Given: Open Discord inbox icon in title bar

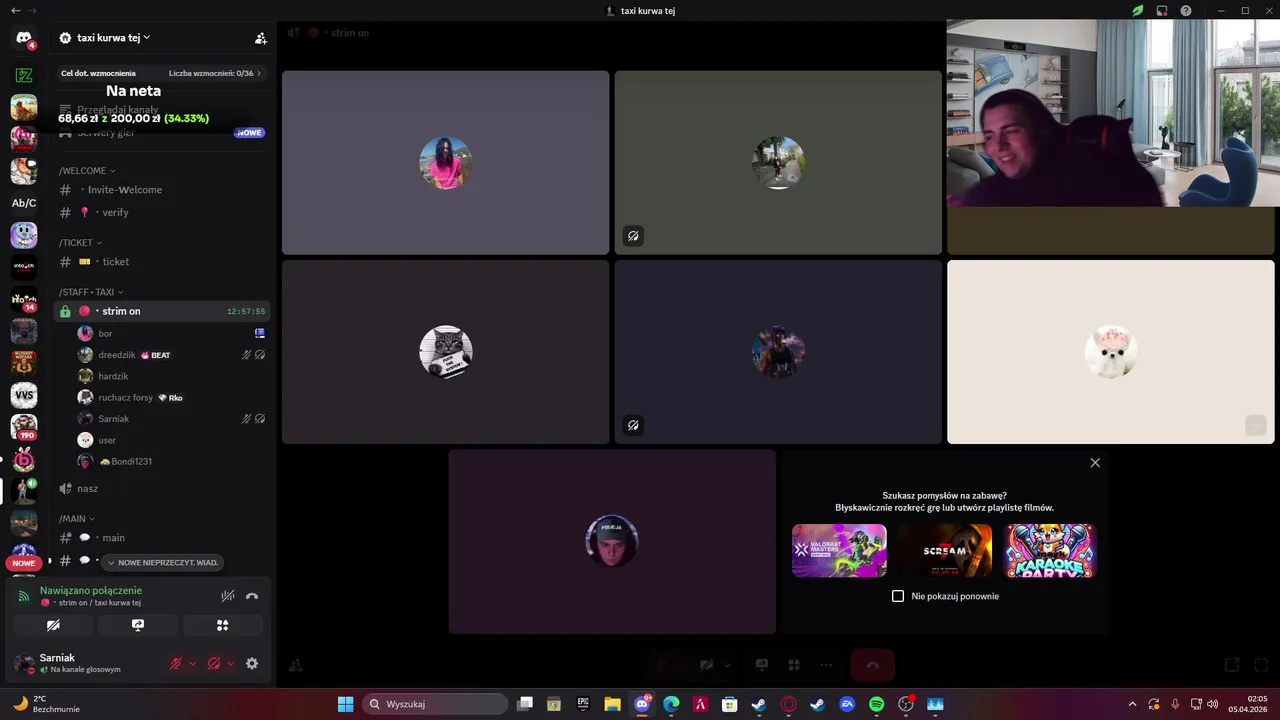Looking at the screenshot, I should pyautogui.click(x=1162, y=11).
